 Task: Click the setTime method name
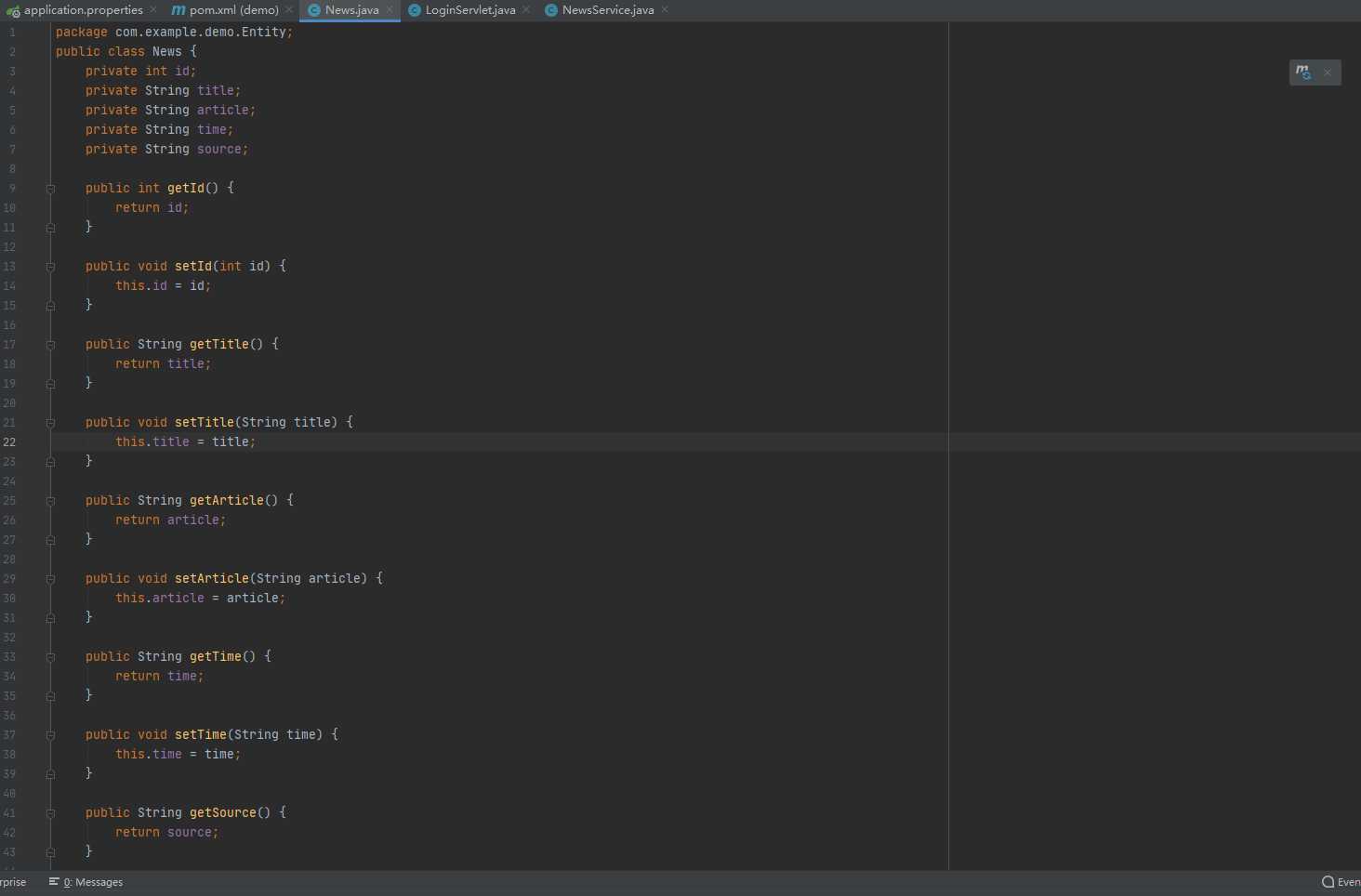[201, 734]
